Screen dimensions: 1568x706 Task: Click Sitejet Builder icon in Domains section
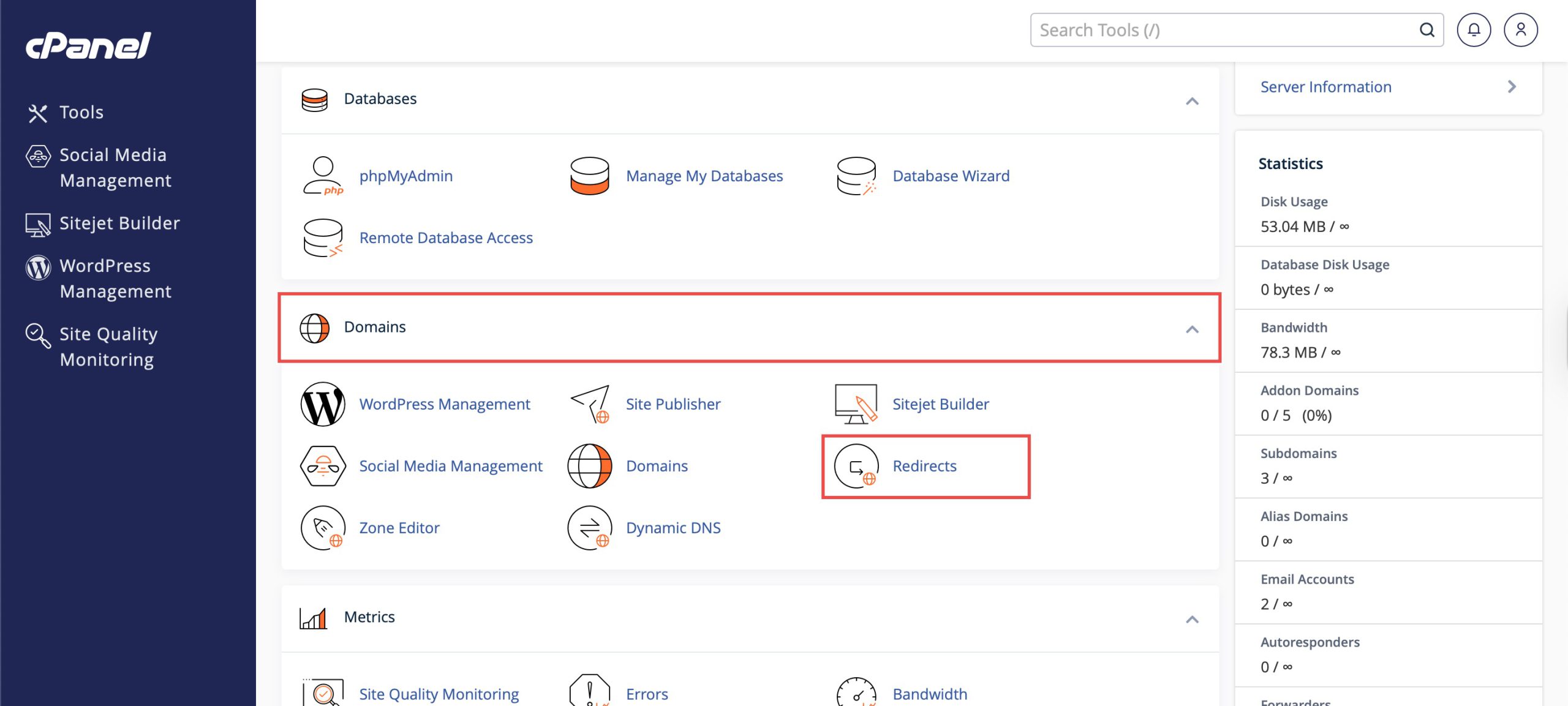point(856,404)
